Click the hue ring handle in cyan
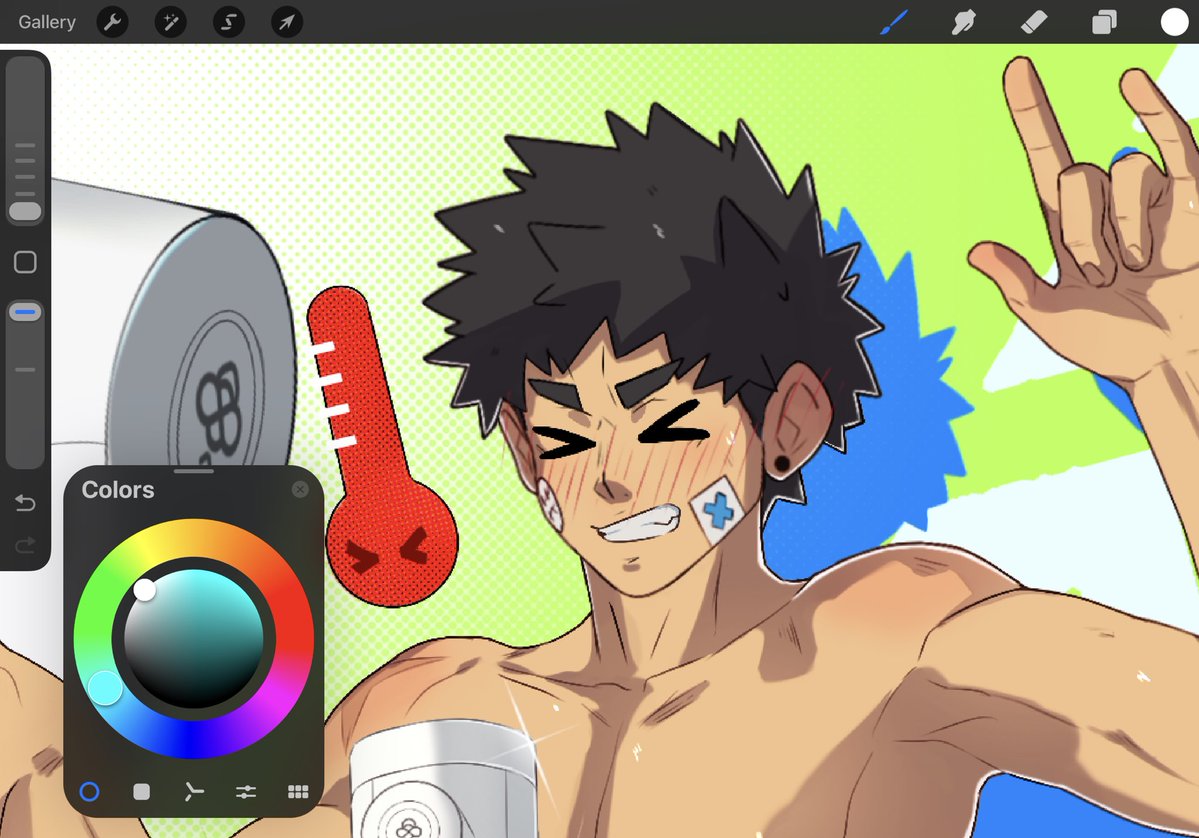This screenshot has height=838, width=1199. click(105, 687)
